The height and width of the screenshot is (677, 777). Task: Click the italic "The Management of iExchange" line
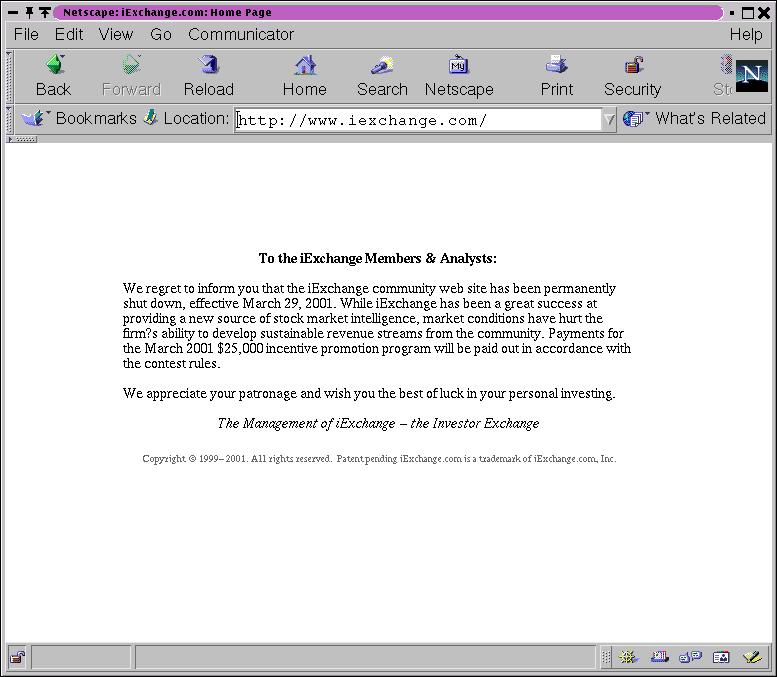pyautogui.click(x=378, y=423)
